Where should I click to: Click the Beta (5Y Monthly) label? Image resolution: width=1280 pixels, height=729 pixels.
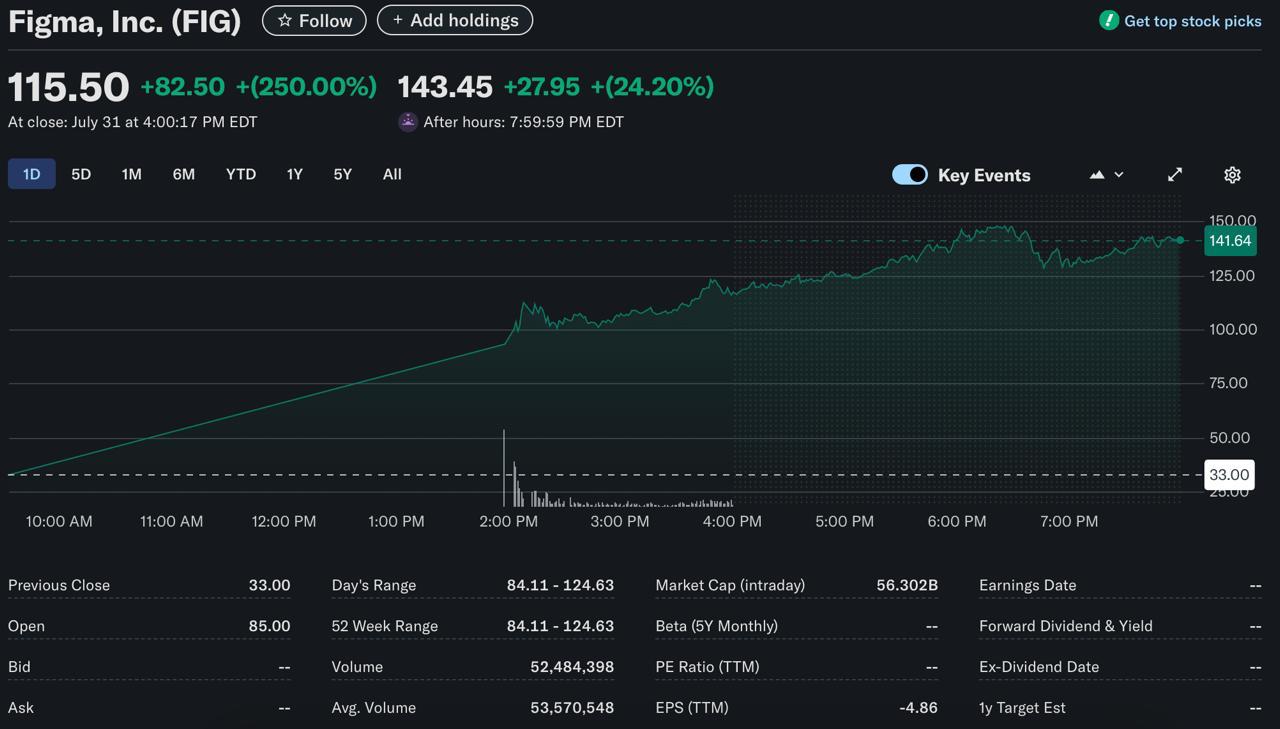coord(716,626)
